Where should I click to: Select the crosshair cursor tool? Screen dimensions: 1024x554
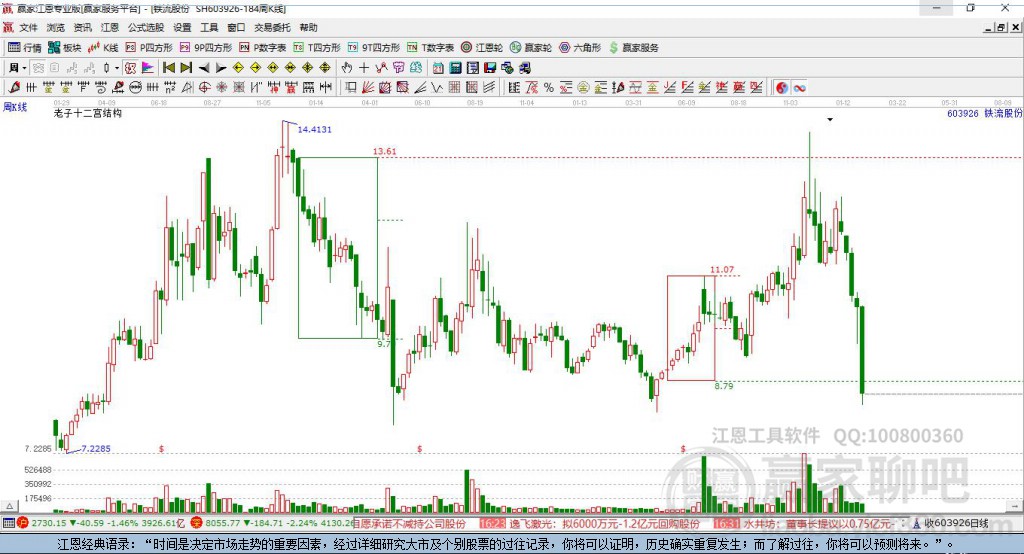click(x=364, y=67)
